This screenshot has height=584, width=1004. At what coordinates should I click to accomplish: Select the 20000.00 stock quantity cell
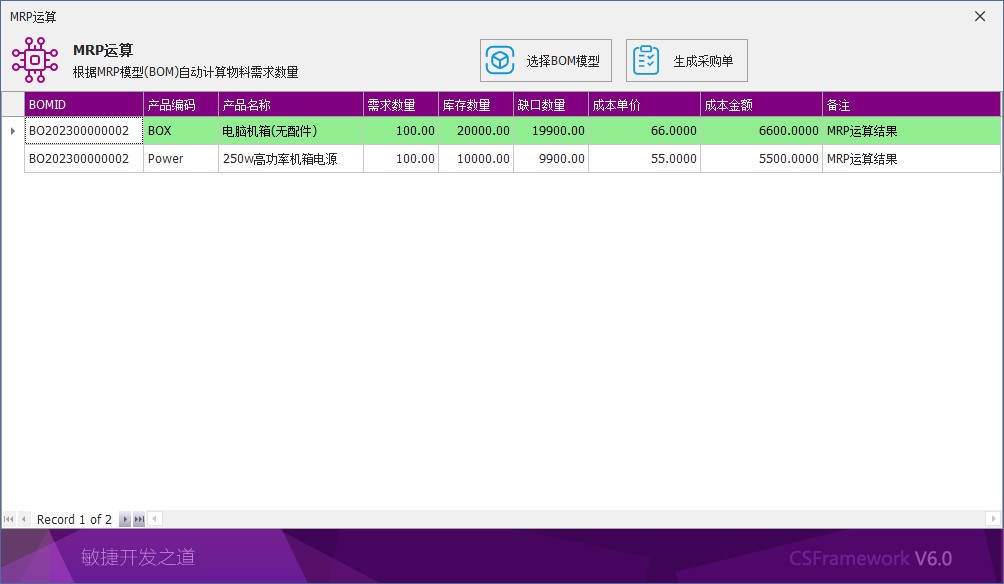pyautogui.click(x=476, y=131)
